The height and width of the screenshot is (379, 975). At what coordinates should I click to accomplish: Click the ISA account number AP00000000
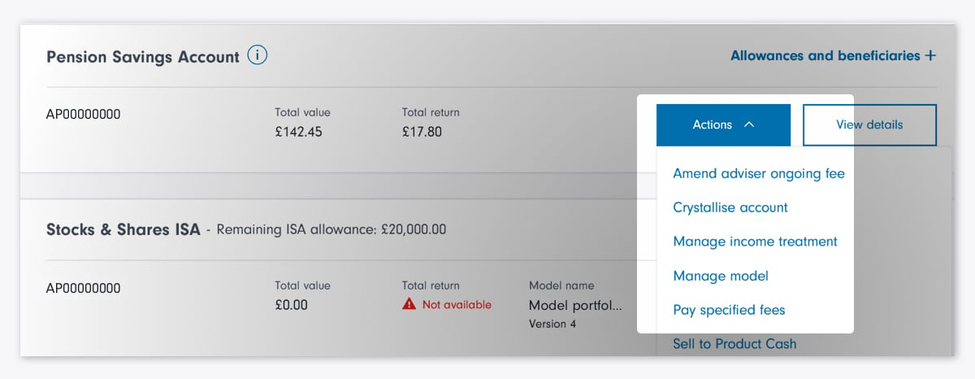83,289
